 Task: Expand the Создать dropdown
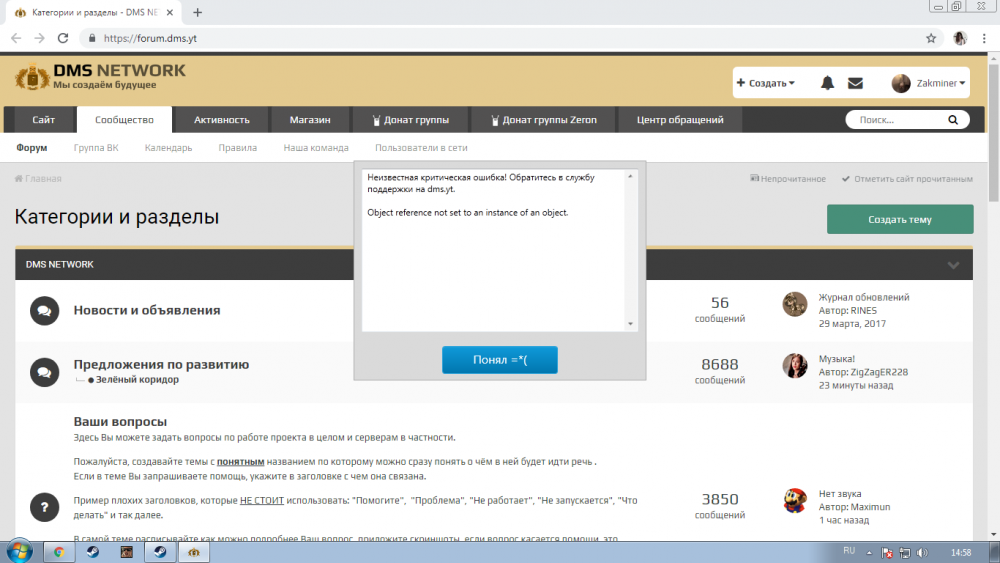(x=766, y=83)
